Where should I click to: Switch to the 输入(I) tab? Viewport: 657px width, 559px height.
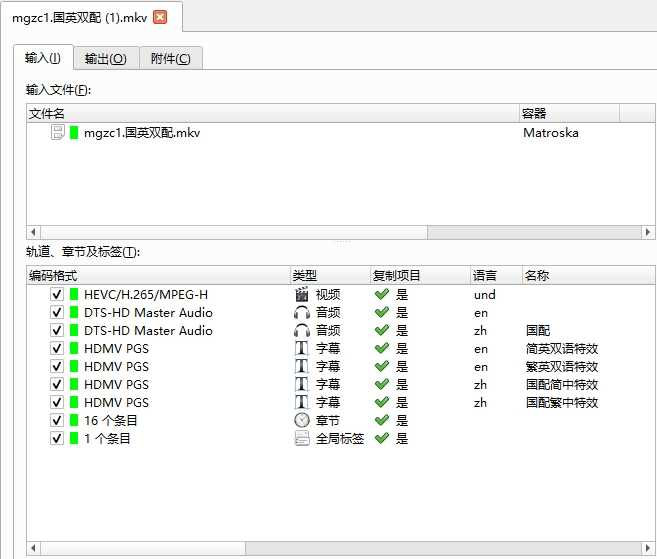(43, 58)
